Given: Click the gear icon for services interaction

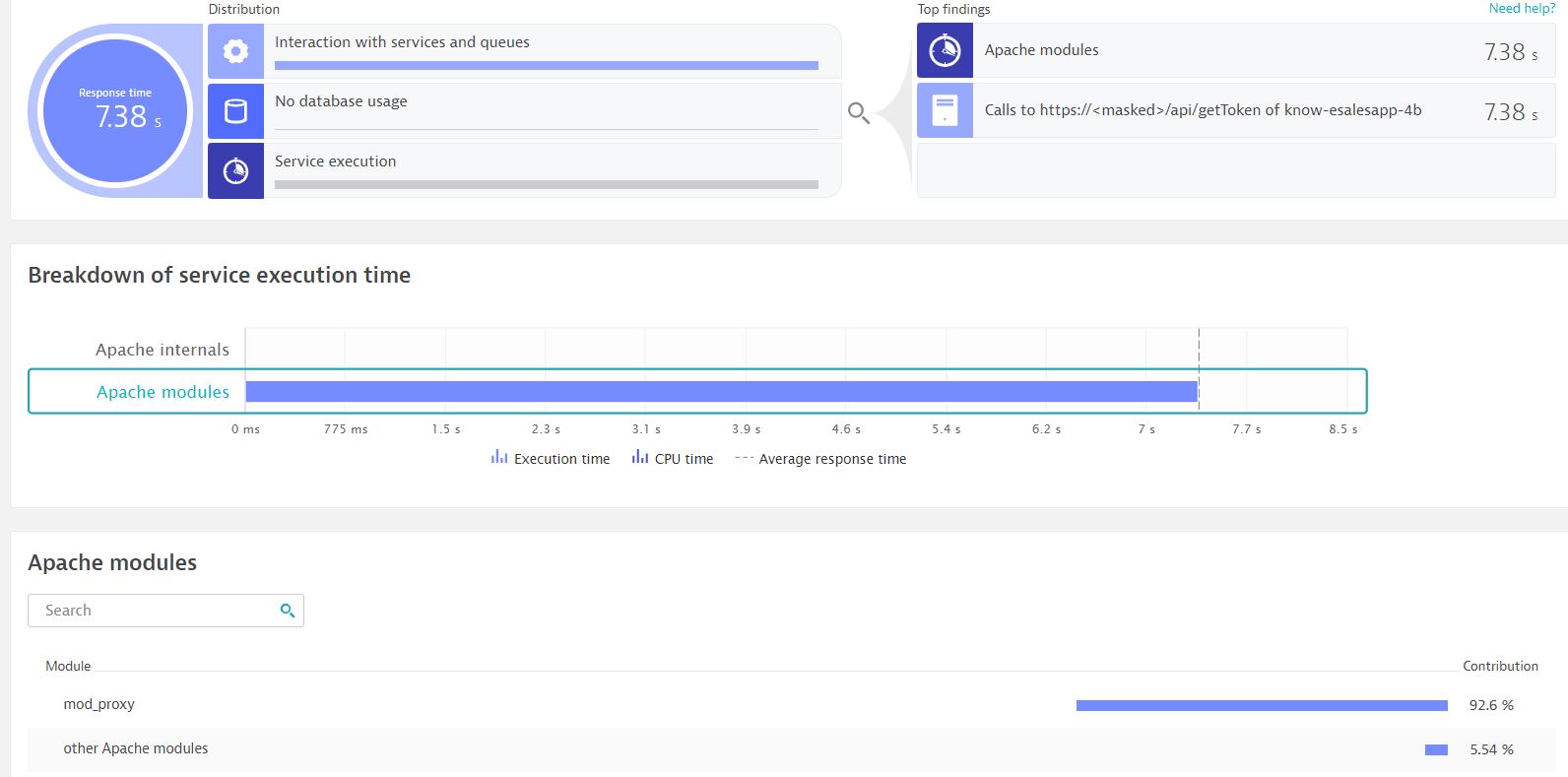Looking at the screenshot, I should (235, 51).
